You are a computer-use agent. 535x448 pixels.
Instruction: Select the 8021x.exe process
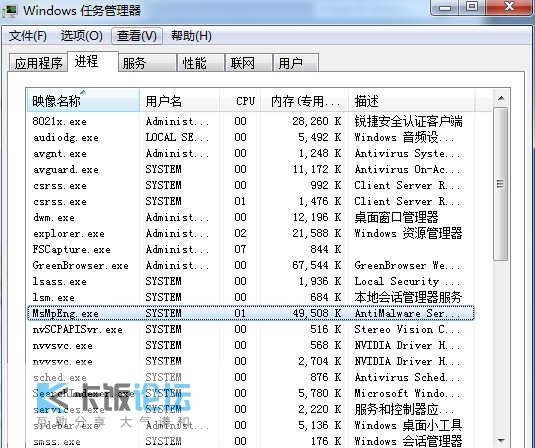click(250, 121)
